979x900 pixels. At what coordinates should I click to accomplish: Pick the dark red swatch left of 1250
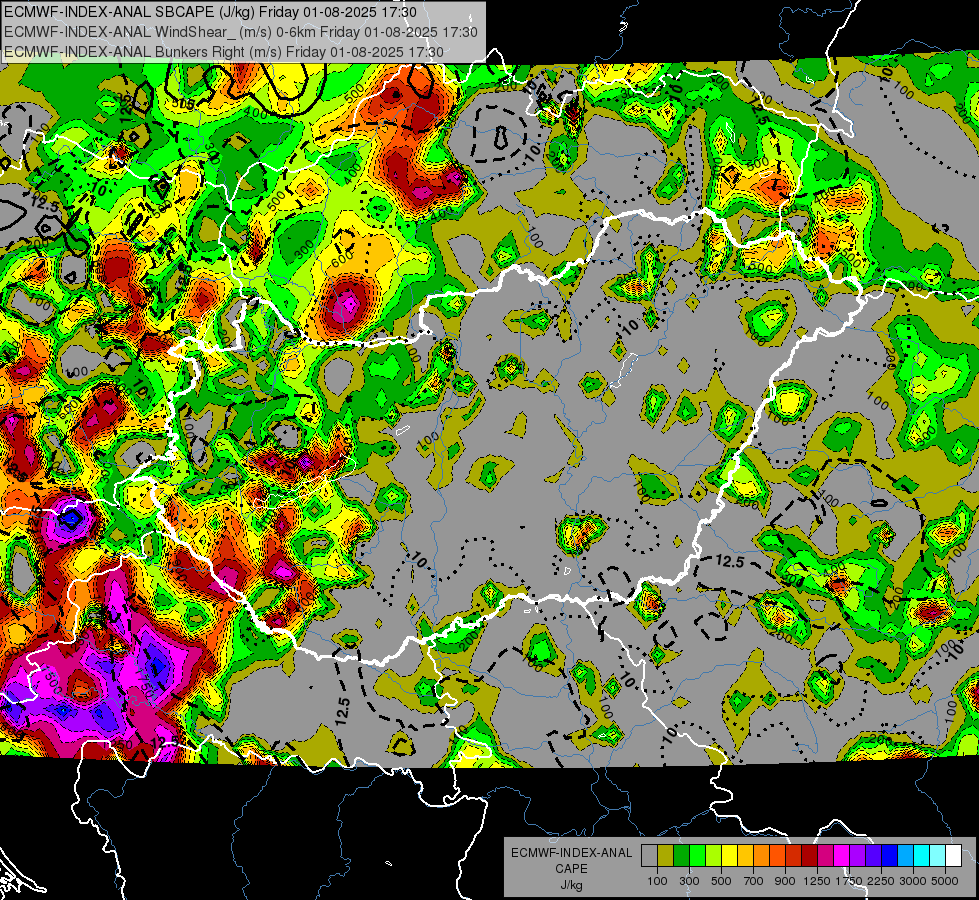(810, 855)
